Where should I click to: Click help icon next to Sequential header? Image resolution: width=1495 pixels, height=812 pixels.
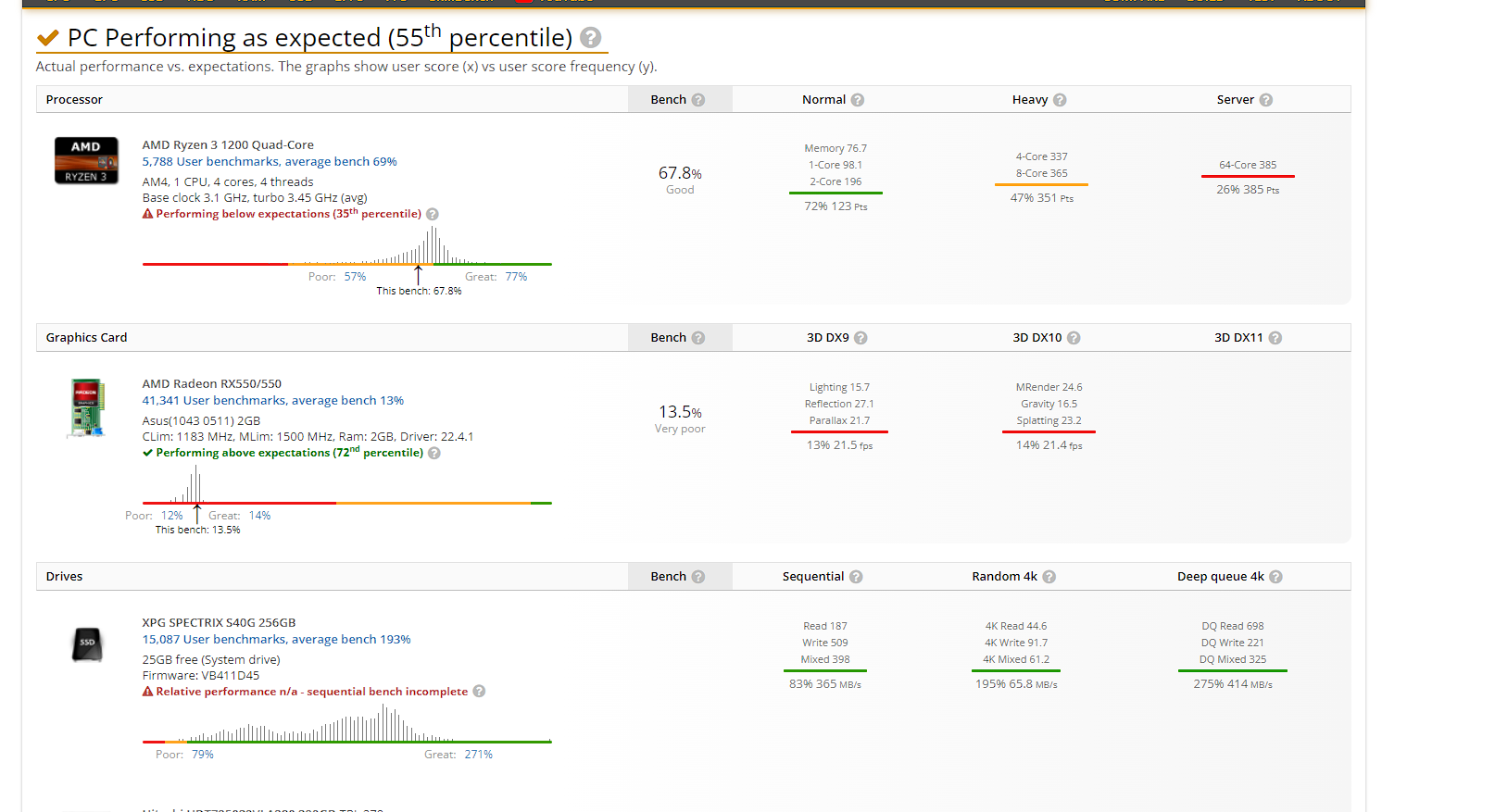[x=856, y=577]
